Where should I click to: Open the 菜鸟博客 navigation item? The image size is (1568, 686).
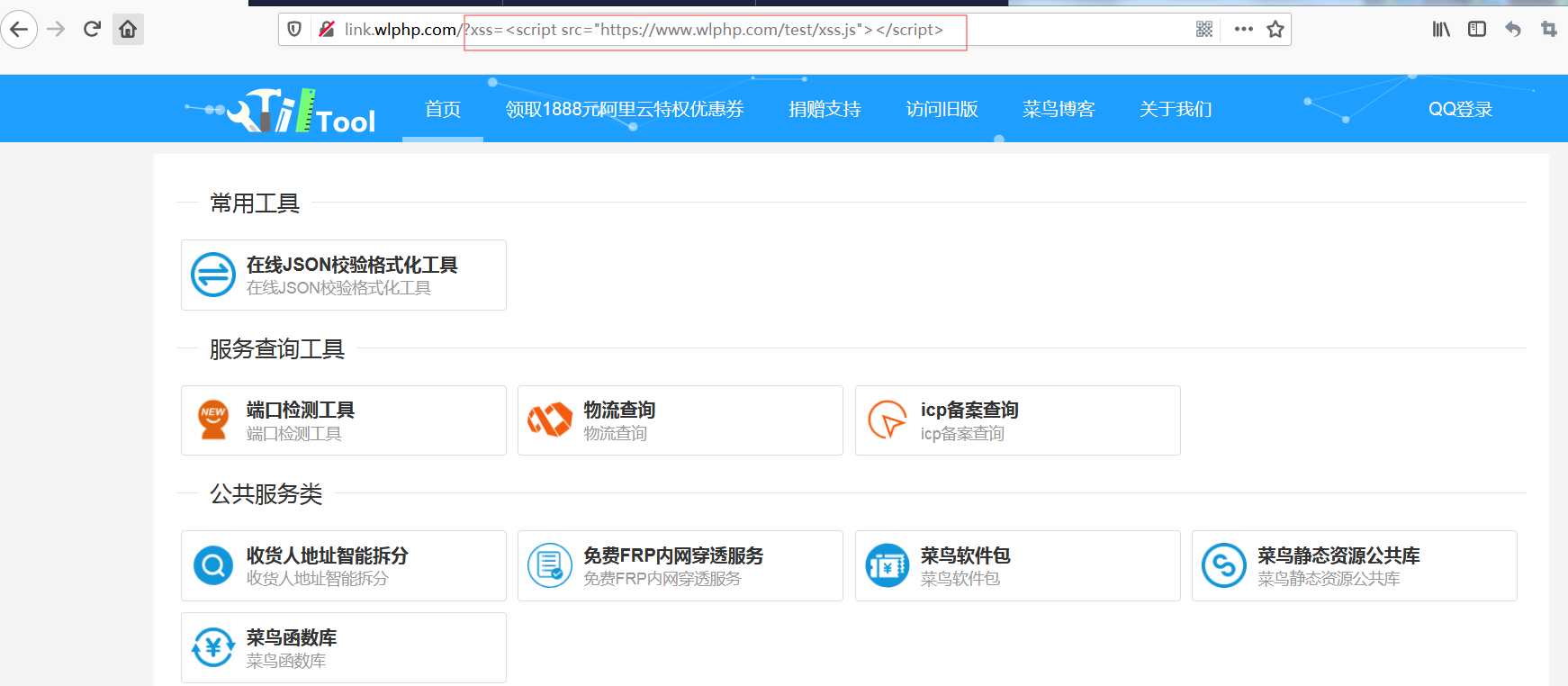(1059, 109)
